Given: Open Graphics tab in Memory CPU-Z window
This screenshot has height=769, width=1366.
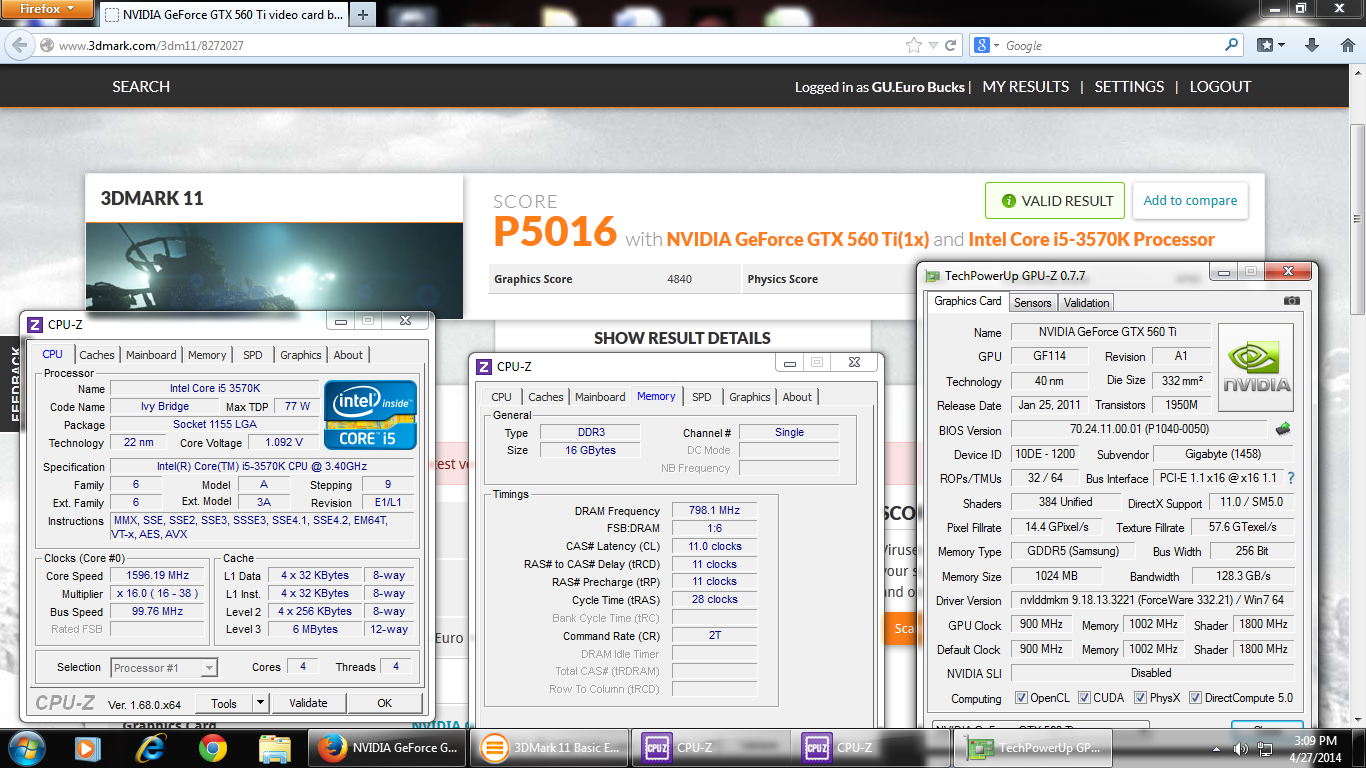Looking at the screenshot, I should click(x=749, y=397).
